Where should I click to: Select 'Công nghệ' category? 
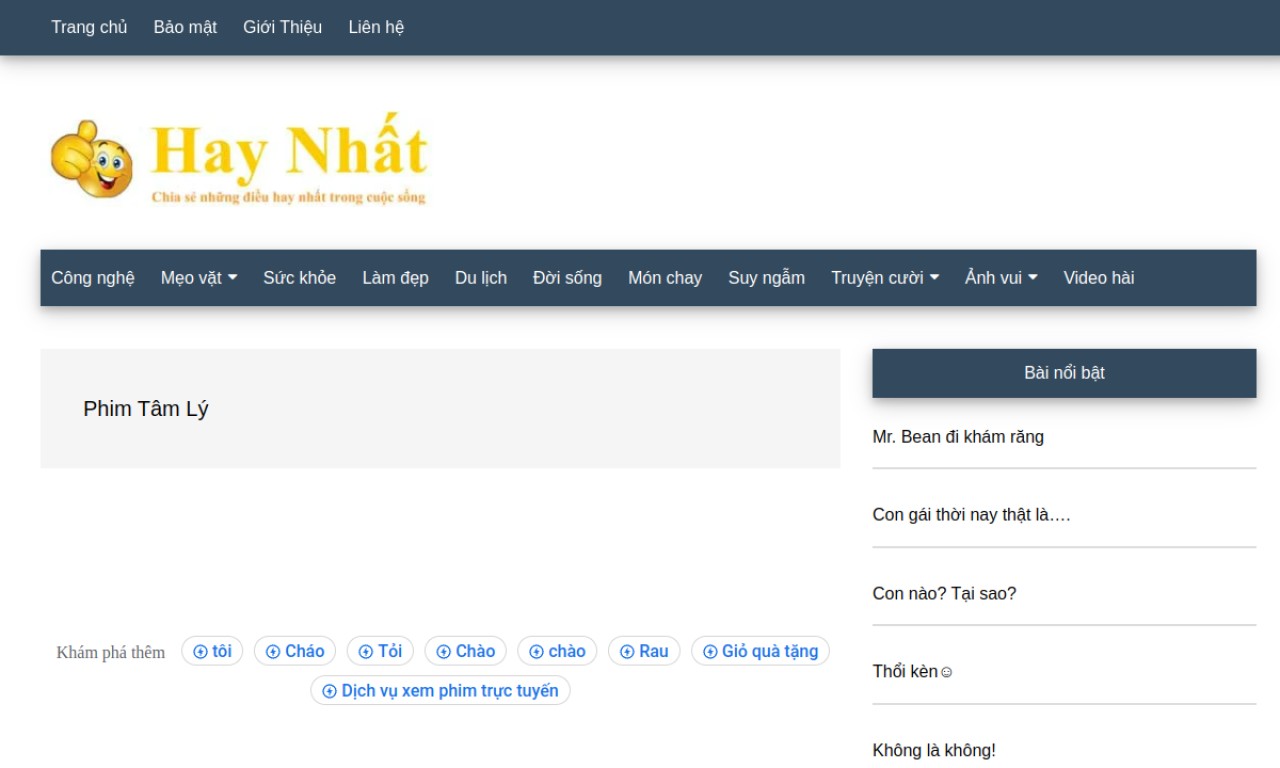coord(93,278)
